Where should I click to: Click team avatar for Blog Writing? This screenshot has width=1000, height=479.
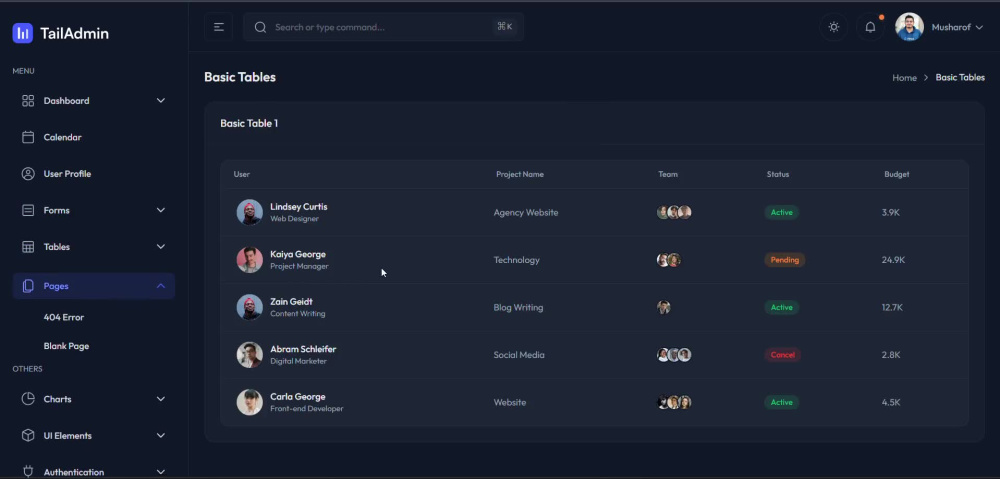[664, 307]
